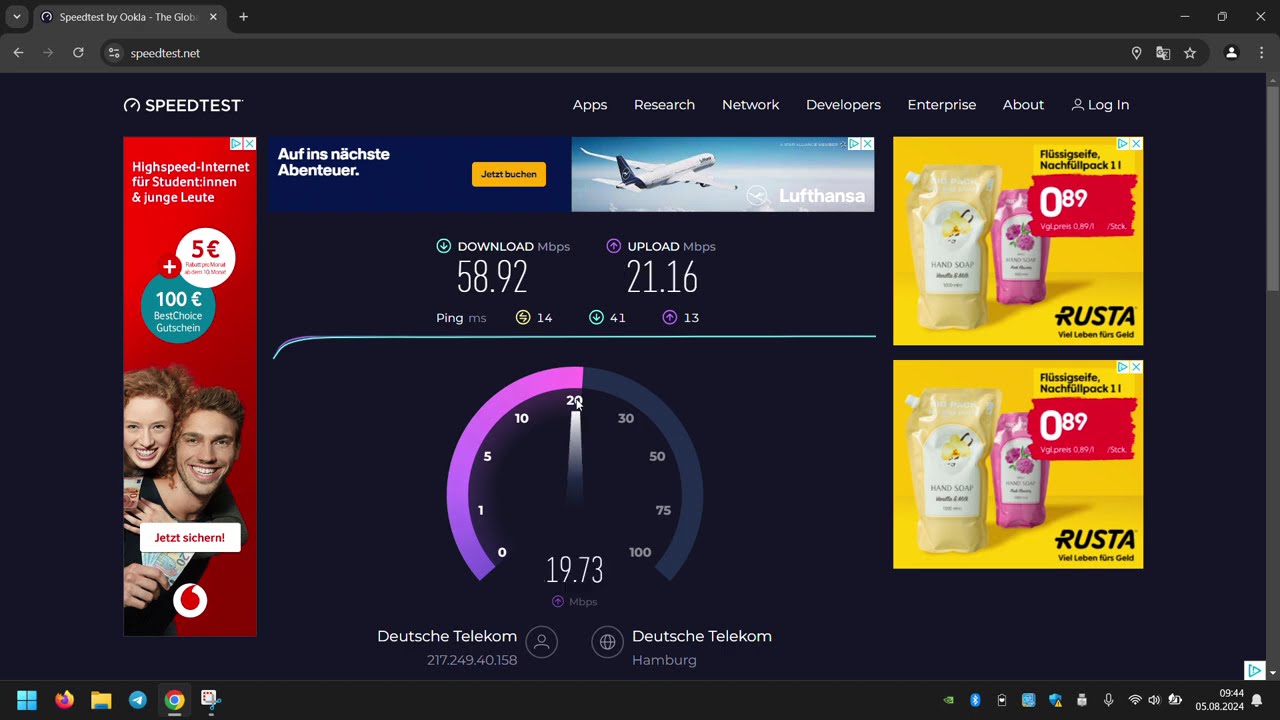The width and height of the screenshot is (1280, 720).
Task: Click the translate page icon
Action: click(1163, 53)
